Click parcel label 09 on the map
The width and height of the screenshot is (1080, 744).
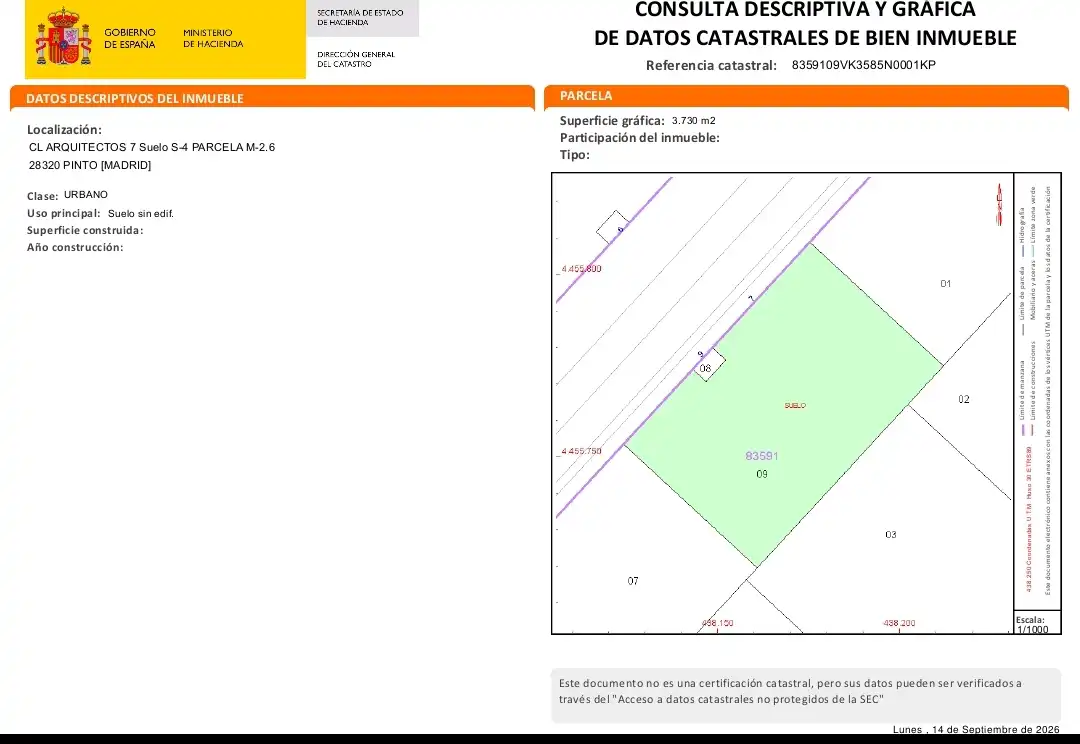(762, 474)
